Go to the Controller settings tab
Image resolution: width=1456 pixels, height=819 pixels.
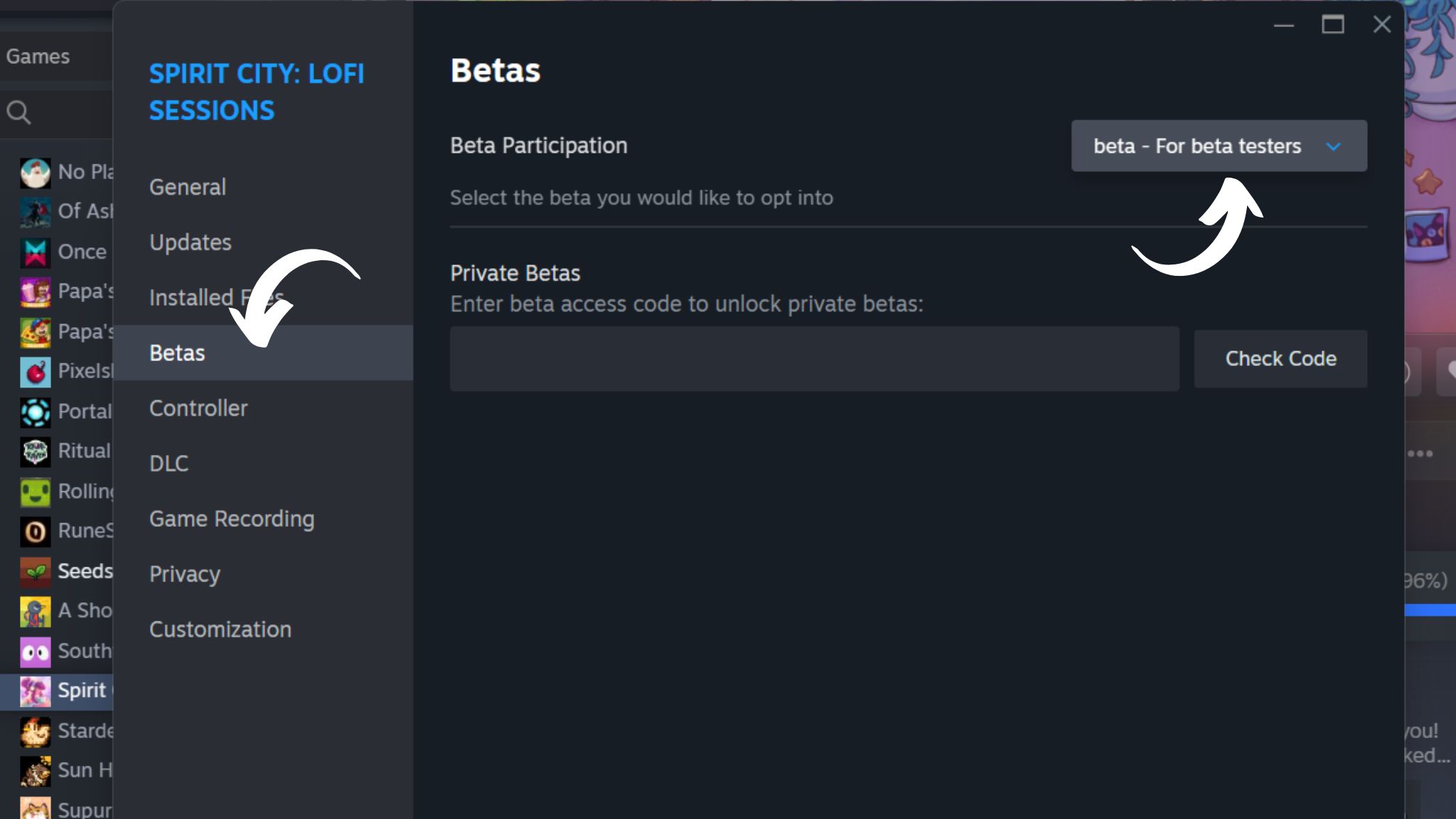[x=198, y=408]
